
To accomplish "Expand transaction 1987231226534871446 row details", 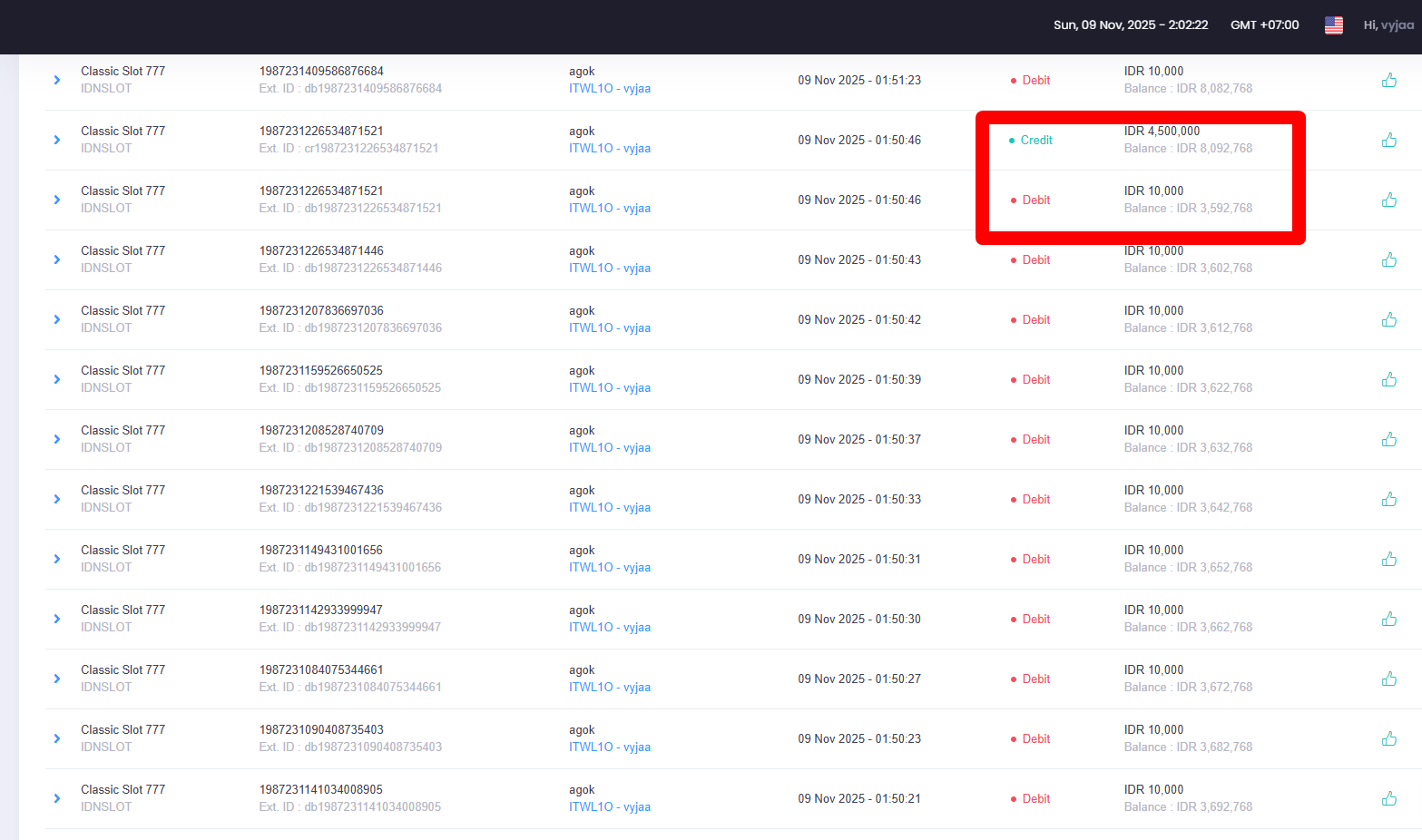I will pos(57,259).
